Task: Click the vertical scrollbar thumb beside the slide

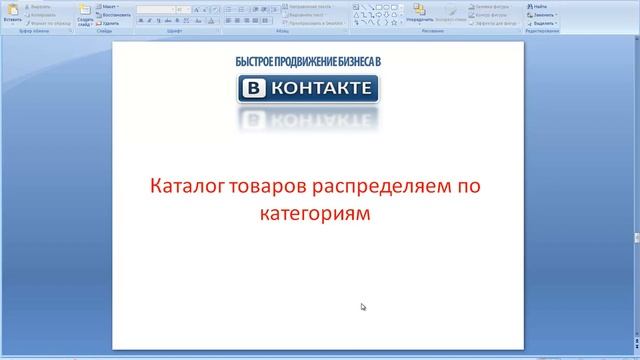Action: [x=637, y=238]
